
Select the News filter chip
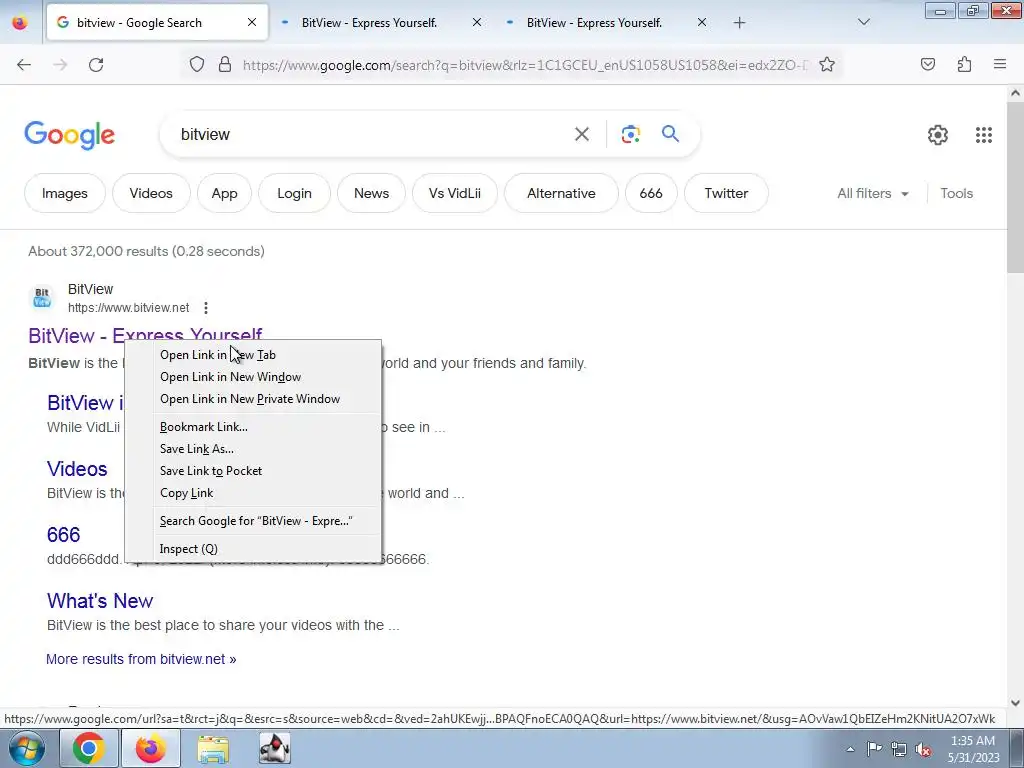371,193
